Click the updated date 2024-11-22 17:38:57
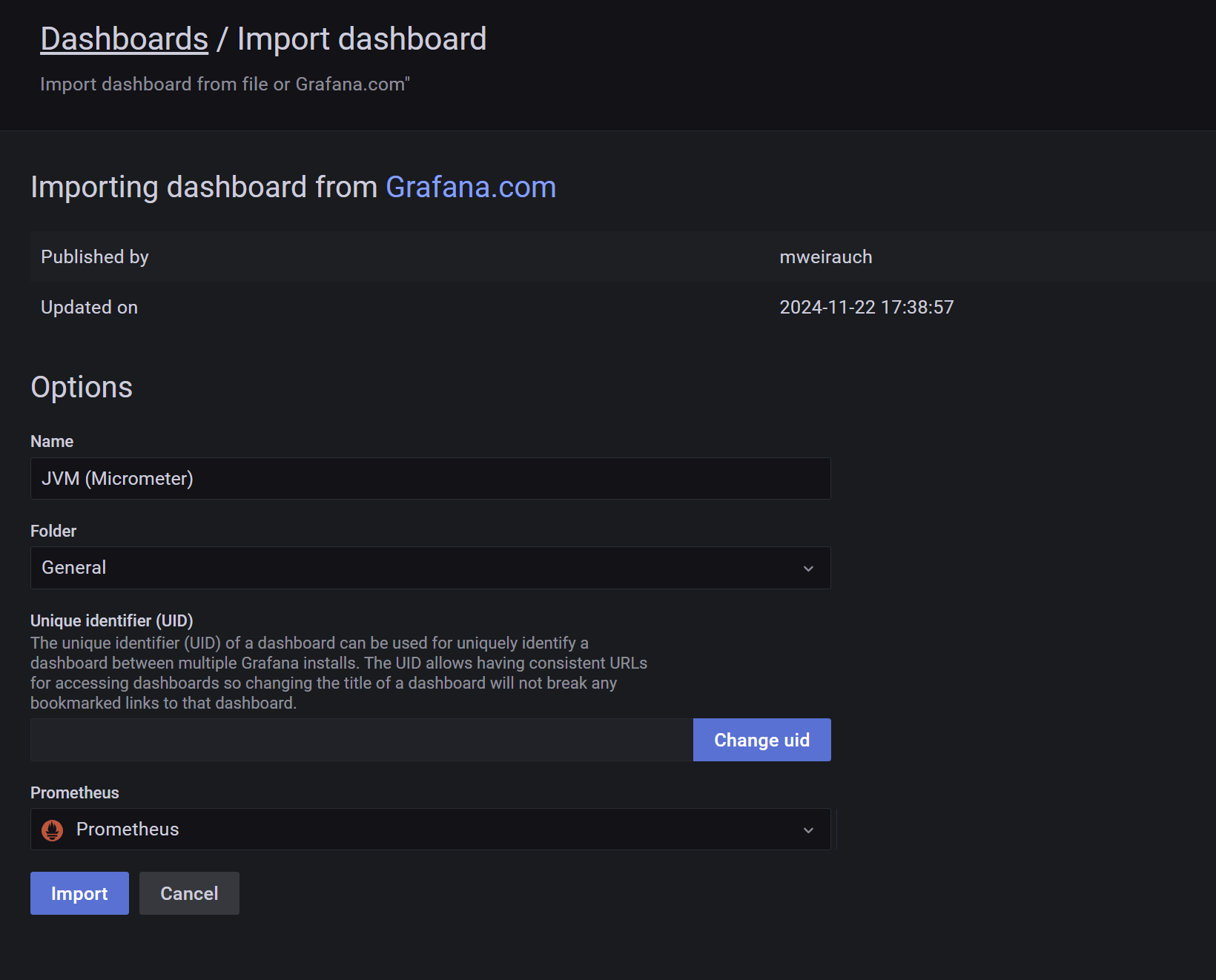 866,307
